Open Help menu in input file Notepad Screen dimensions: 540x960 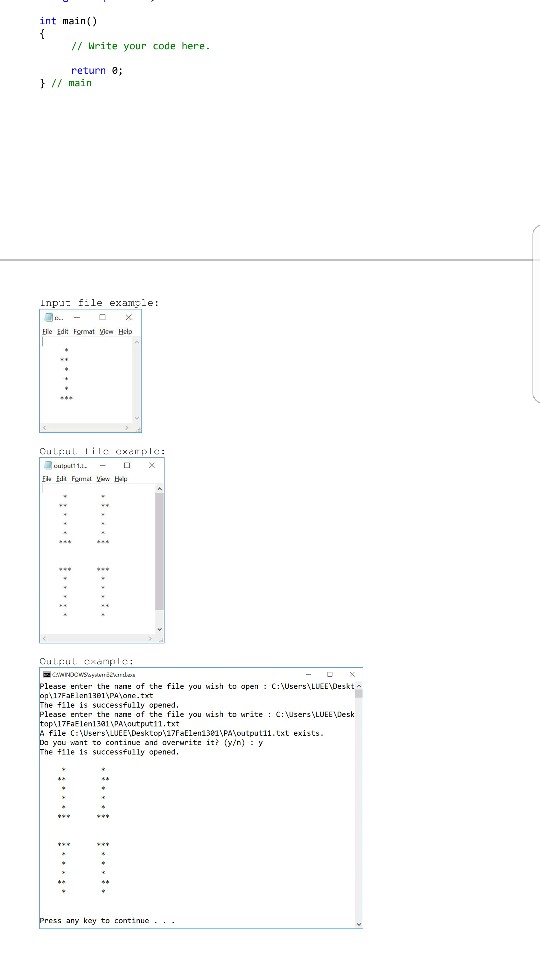pos(125,331)
